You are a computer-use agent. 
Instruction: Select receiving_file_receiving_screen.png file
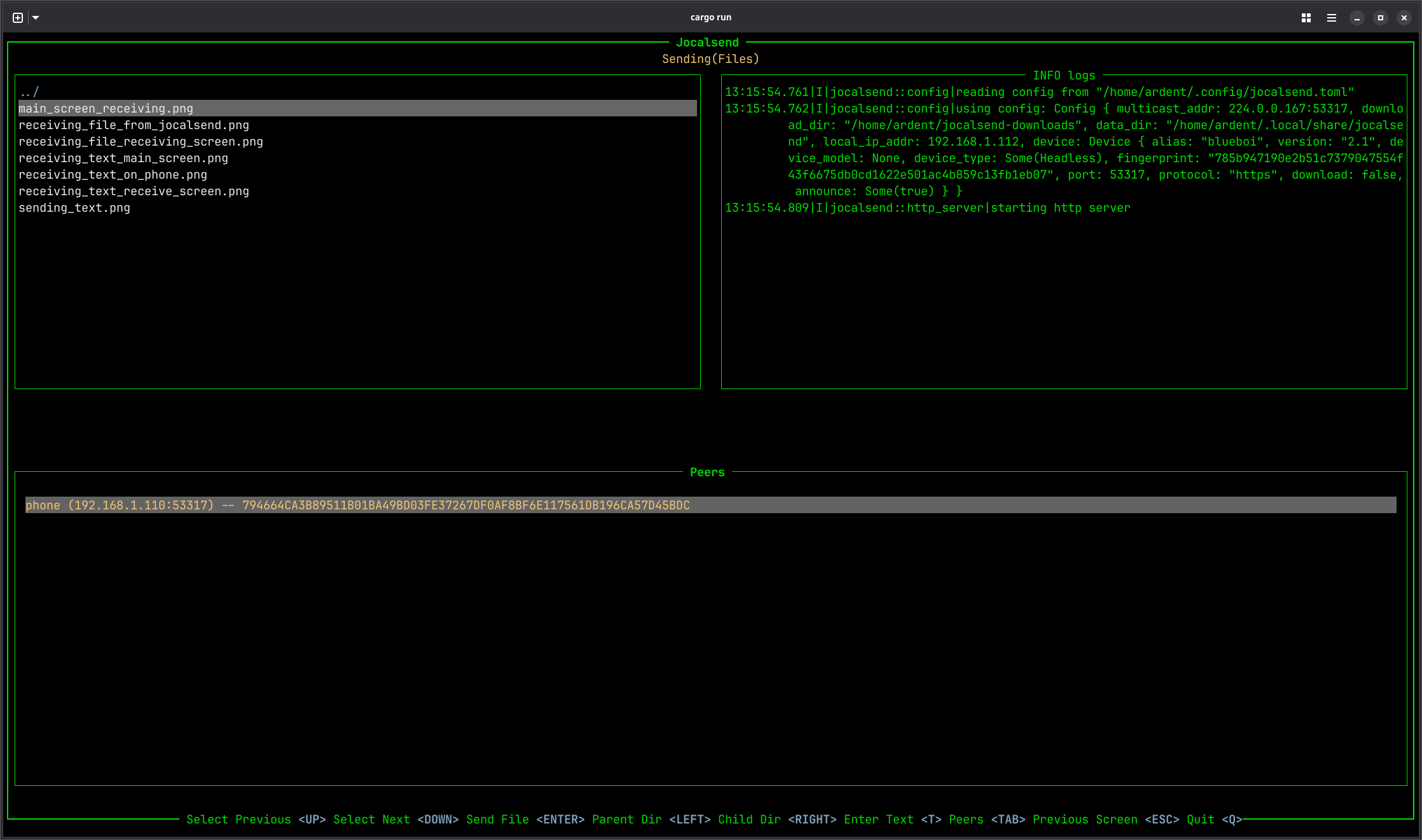(141, 142)
